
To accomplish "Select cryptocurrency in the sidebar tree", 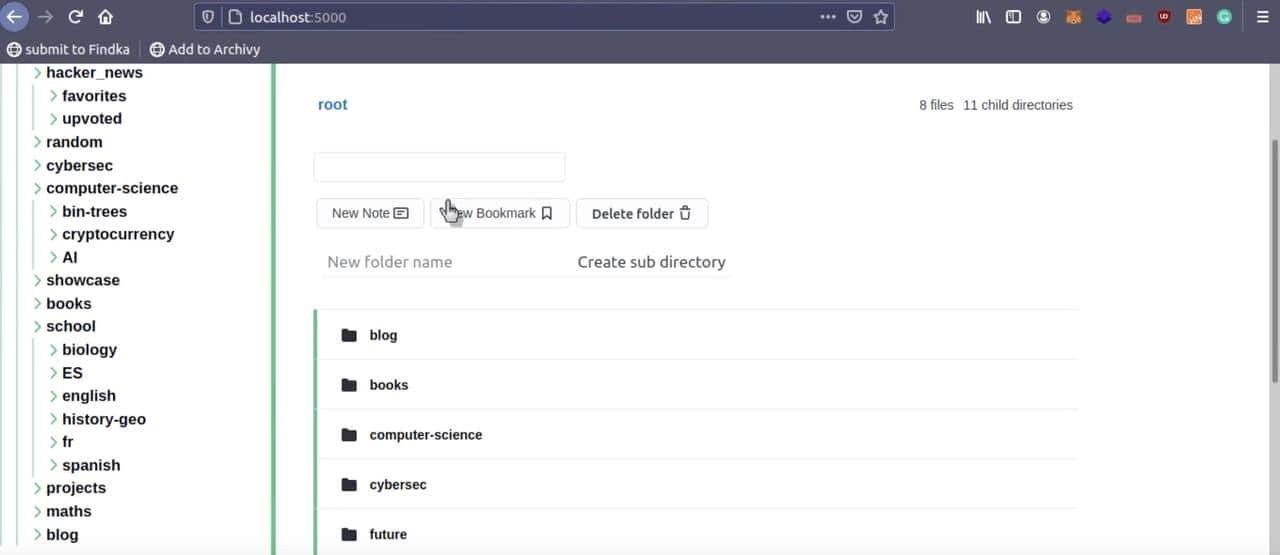I will coord(118,234).
